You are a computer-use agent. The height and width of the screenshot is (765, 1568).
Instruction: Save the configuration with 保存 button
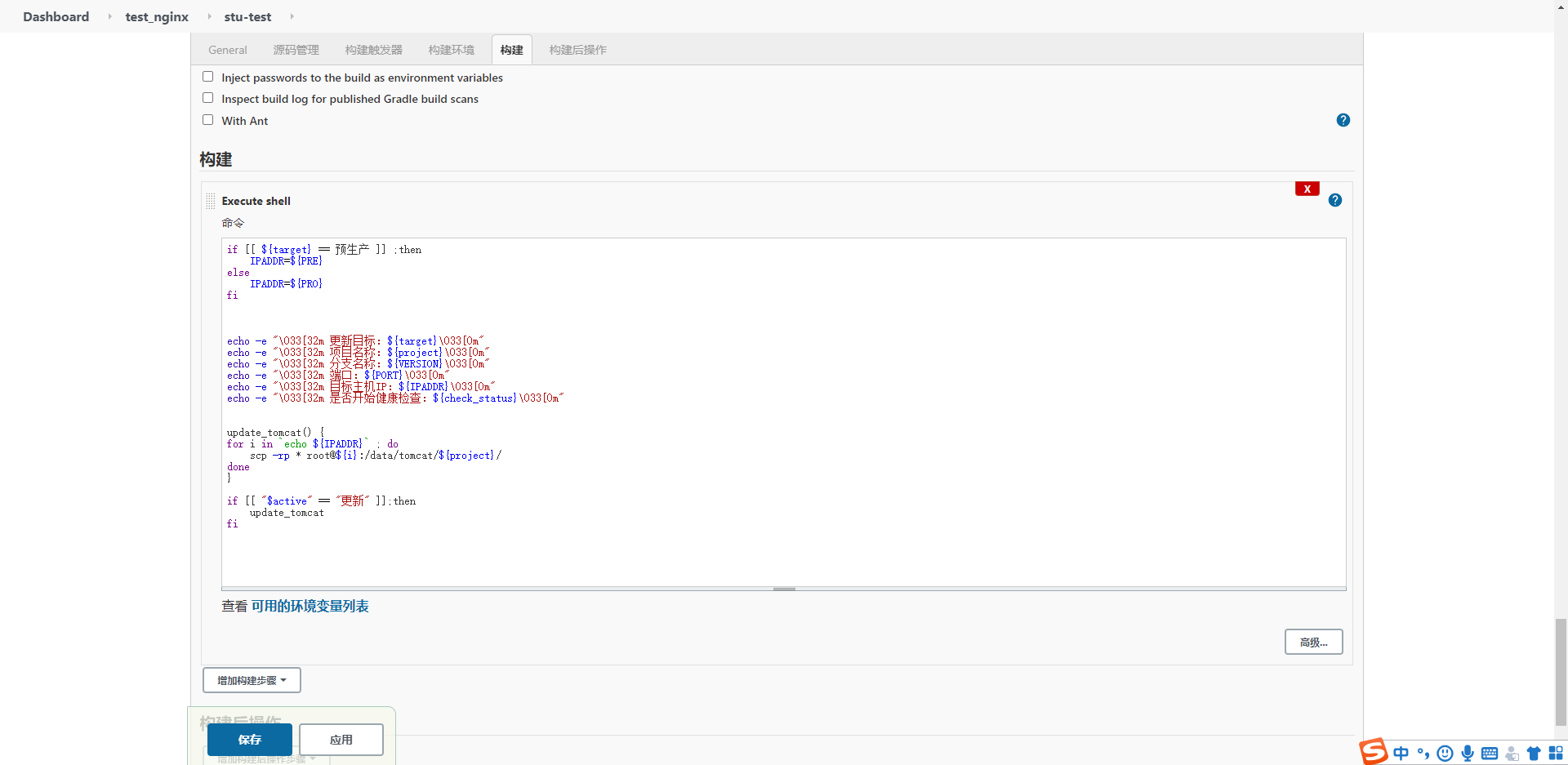[x=250, y=740]
